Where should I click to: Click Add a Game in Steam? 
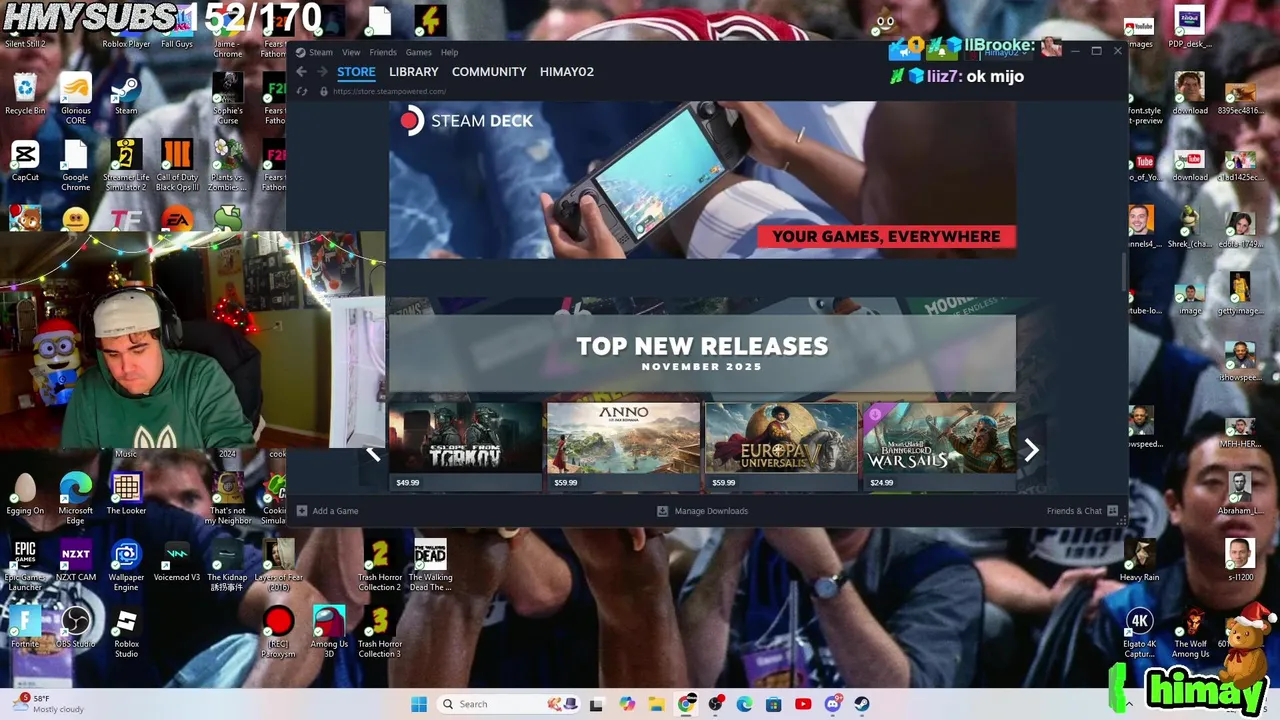327,511
